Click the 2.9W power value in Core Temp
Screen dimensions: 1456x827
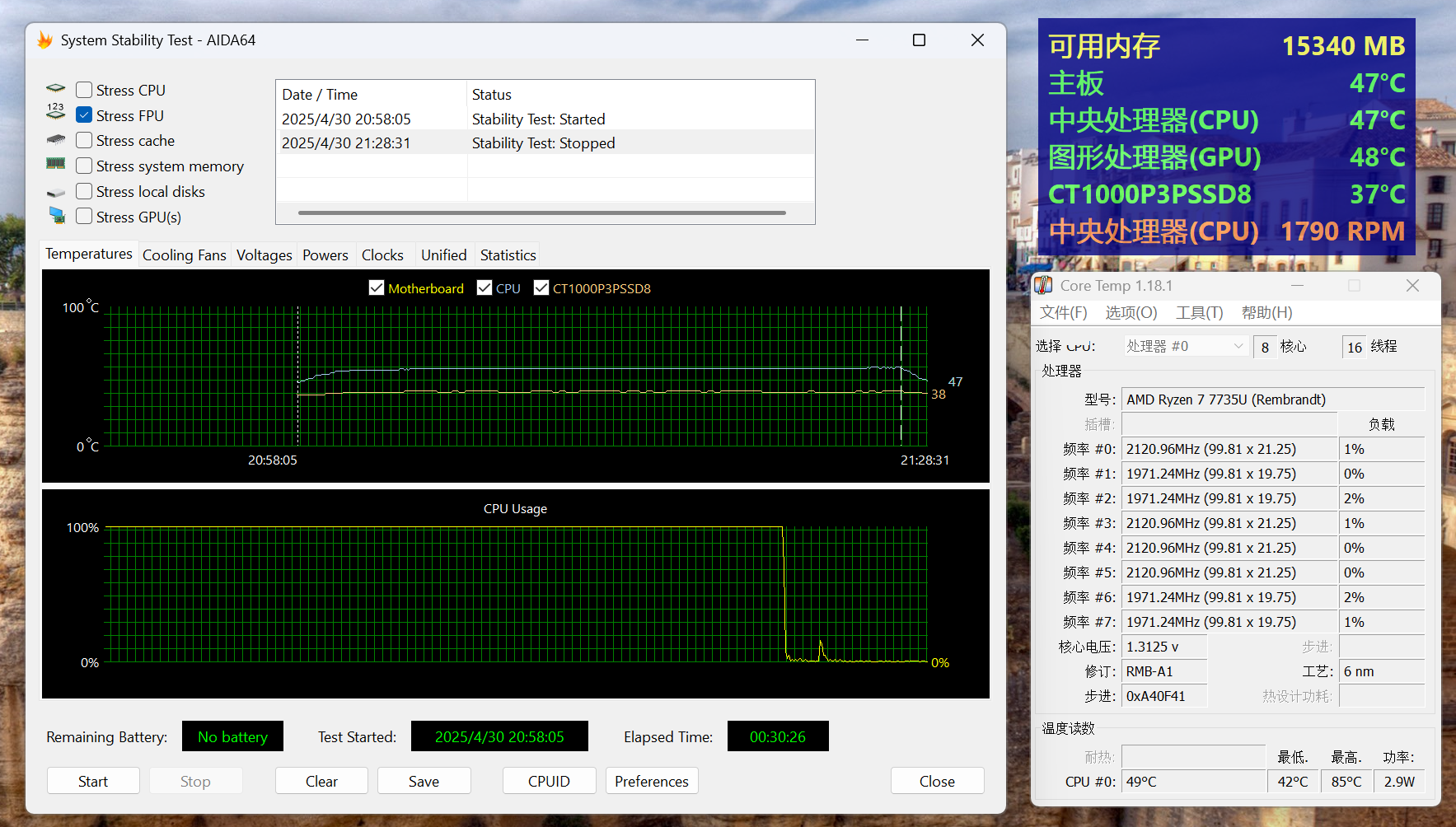pos(1399,782)
